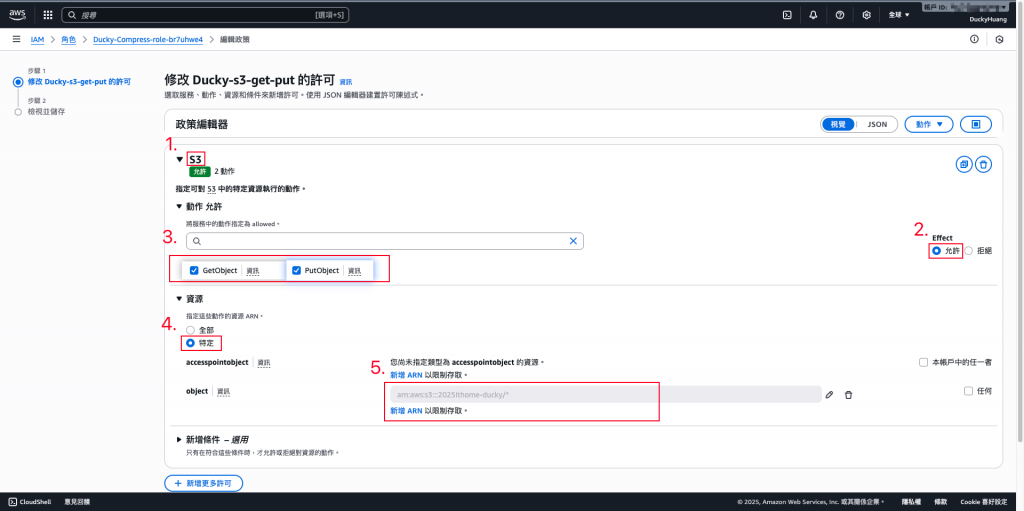1024x511 pixels.
Task: Uncheck the GetObject action checkbox
Action: (194, 271)
